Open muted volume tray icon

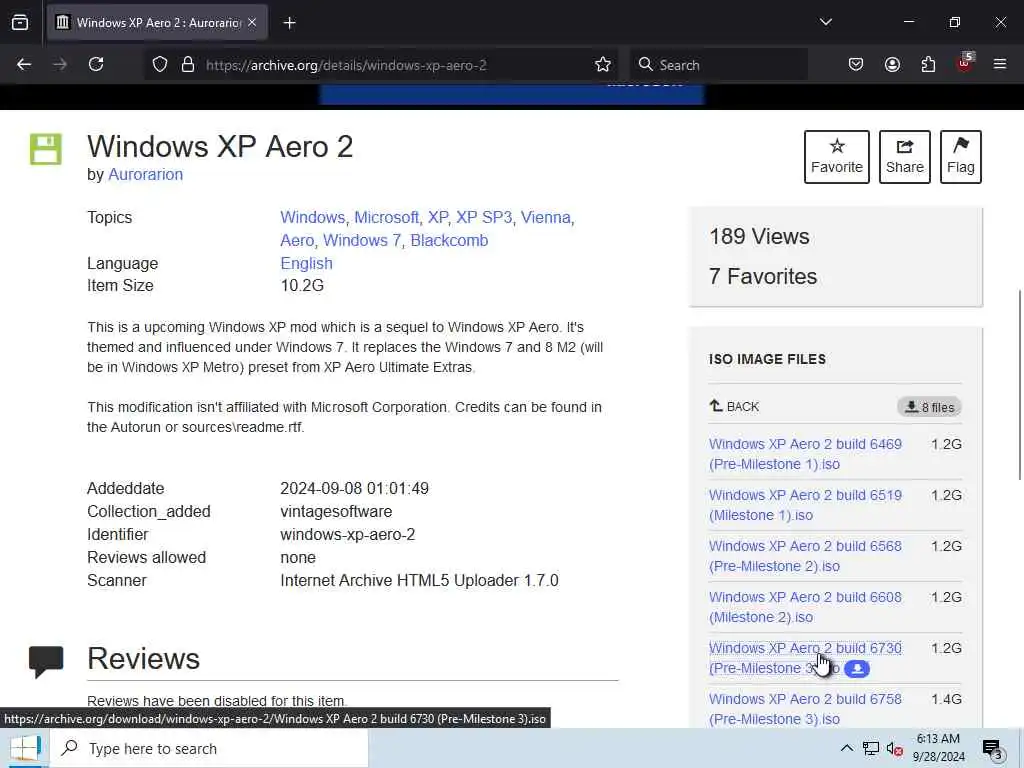click(894, 748)
